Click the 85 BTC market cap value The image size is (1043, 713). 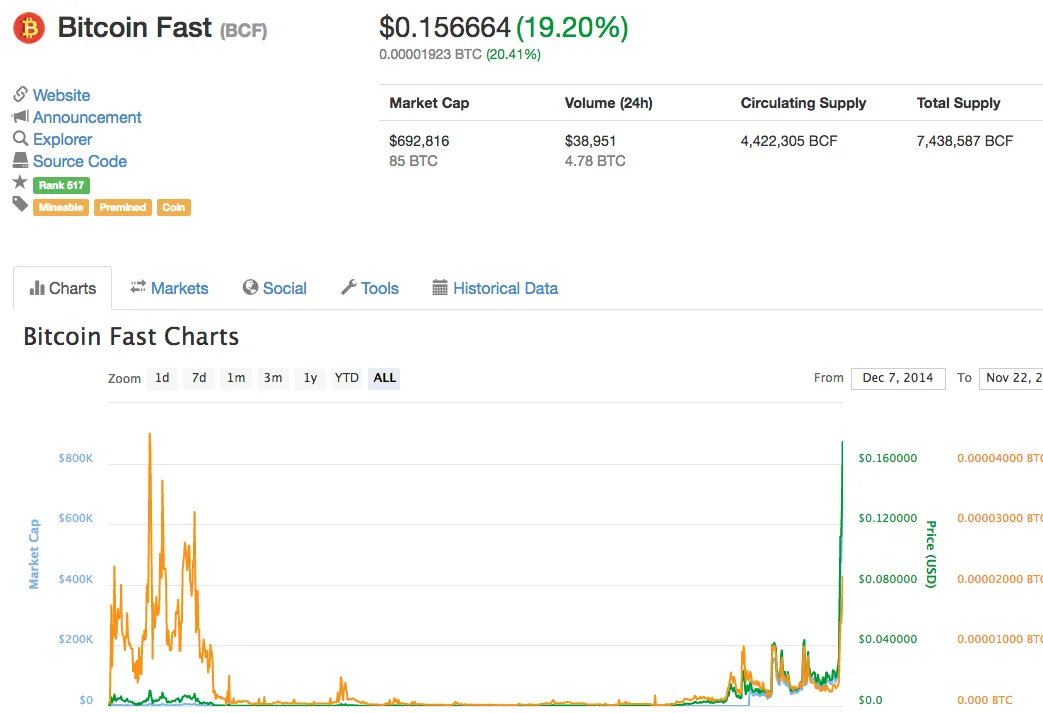(x=413, y=161)
